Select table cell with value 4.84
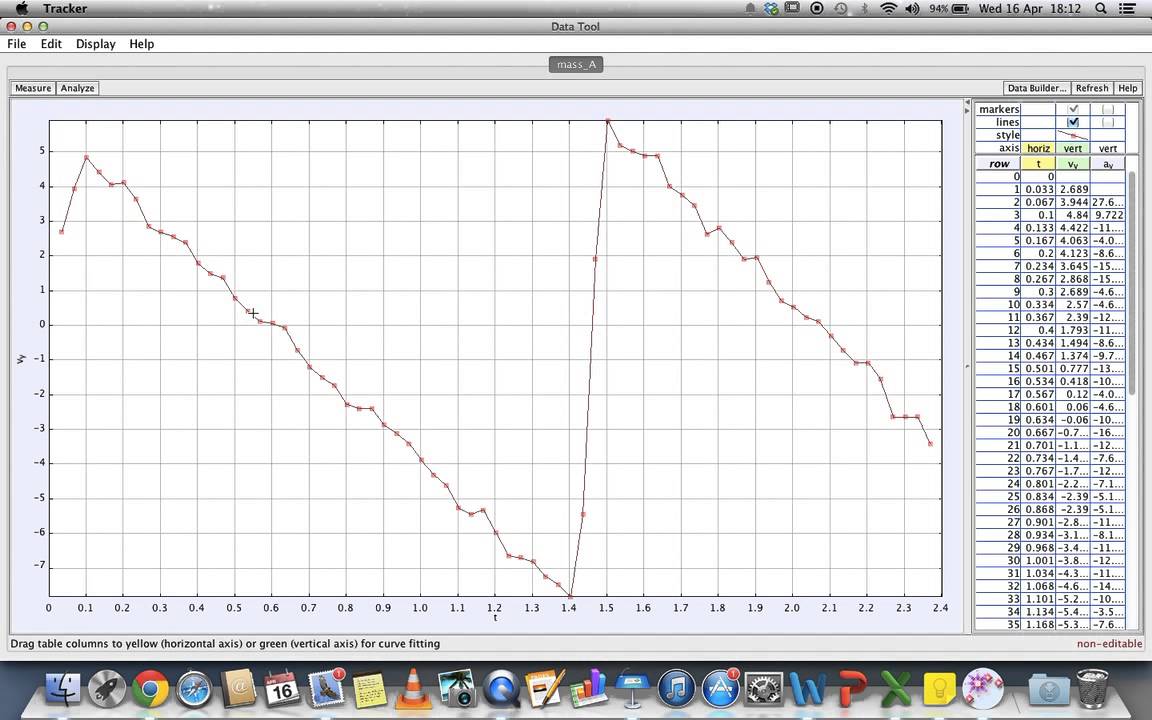This screenshot has height=720, width=1152. [1073, 215]
